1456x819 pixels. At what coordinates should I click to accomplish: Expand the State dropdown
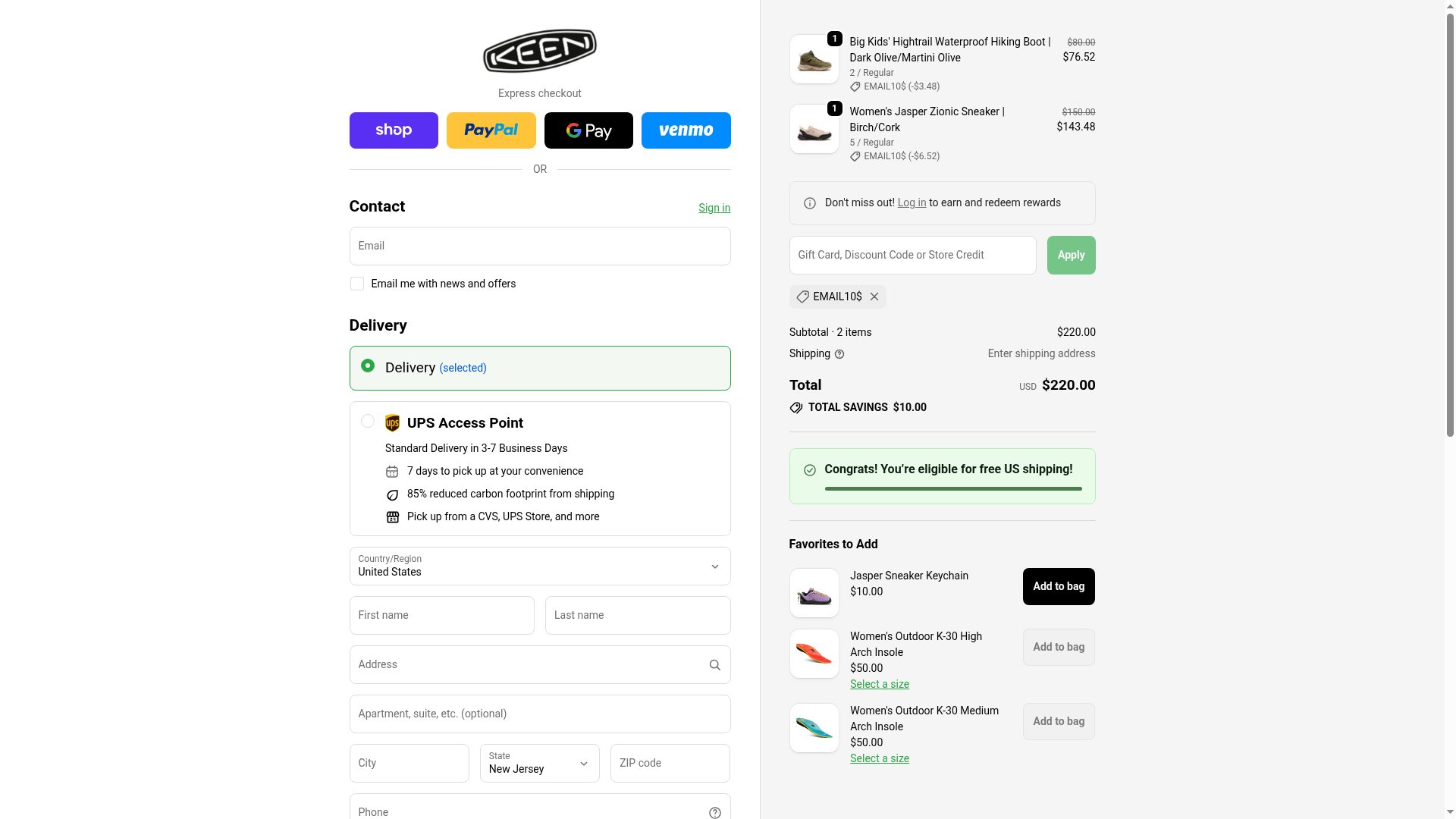point(539,763)
